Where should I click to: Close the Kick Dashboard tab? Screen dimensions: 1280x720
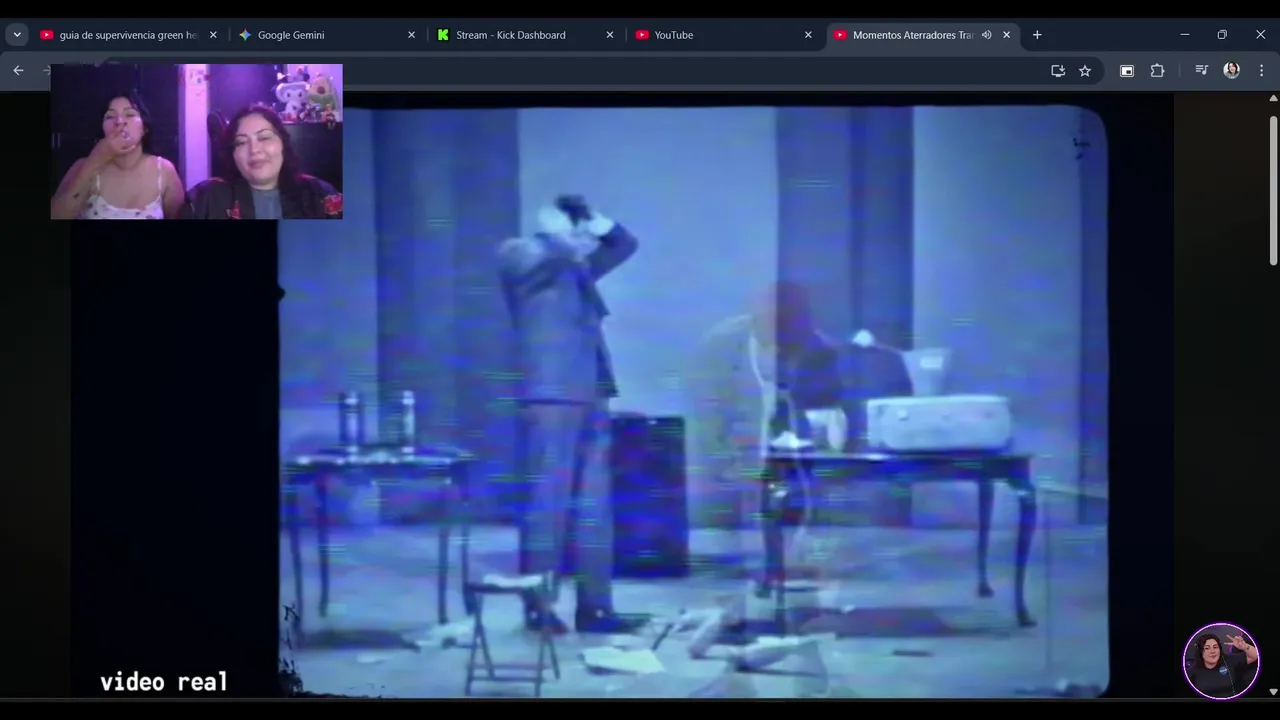(610, 35)
